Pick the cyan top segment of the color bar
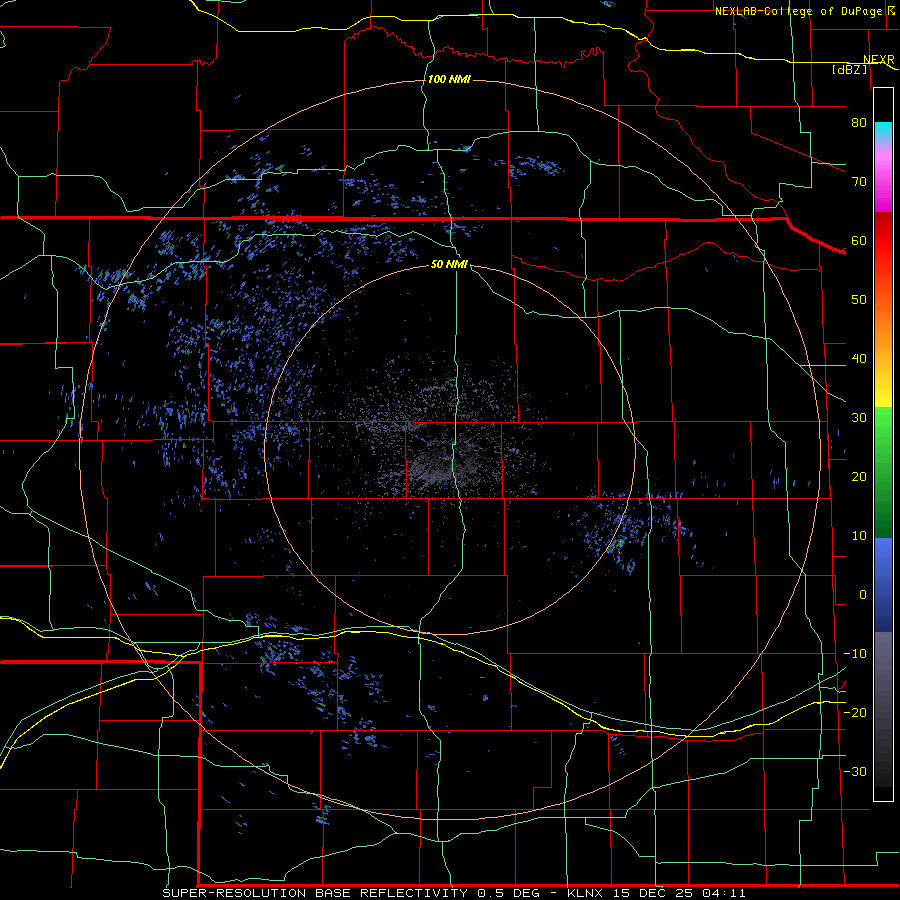Image resolution: width=900 pixels, height=900 pixels. (883, 132)
